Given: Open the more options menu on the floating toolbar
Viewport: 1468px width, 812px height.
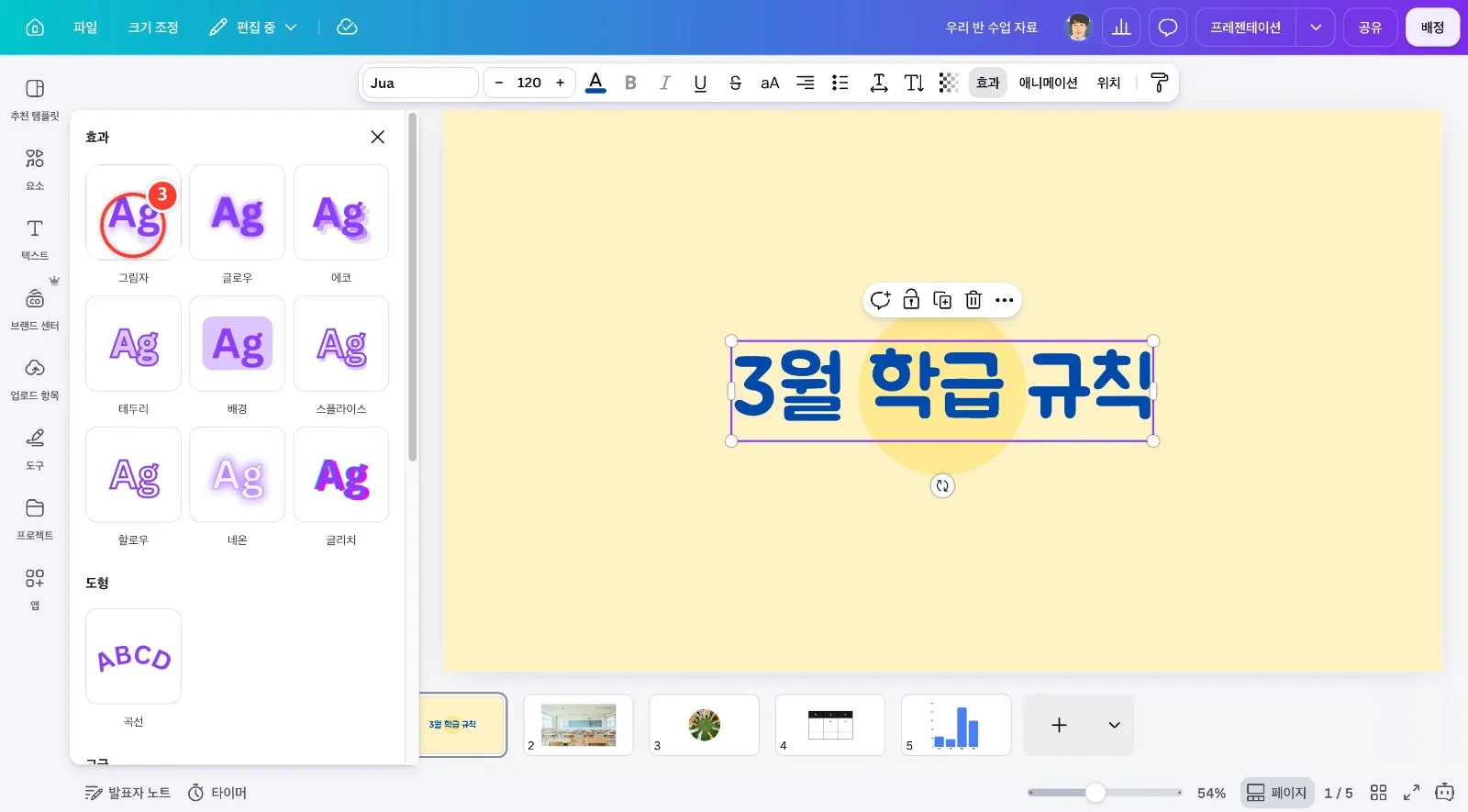Looking at the screenshot, I should pos(1005,300).
